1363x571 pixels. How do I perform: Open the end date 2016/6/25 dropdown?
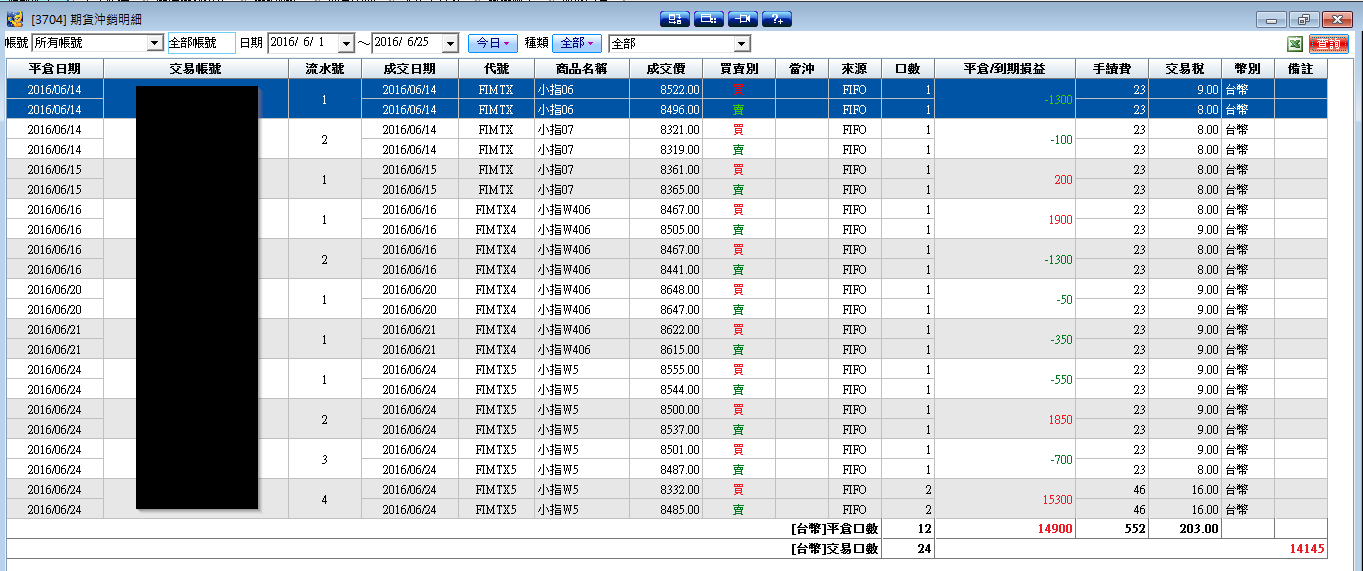[450, 43]
